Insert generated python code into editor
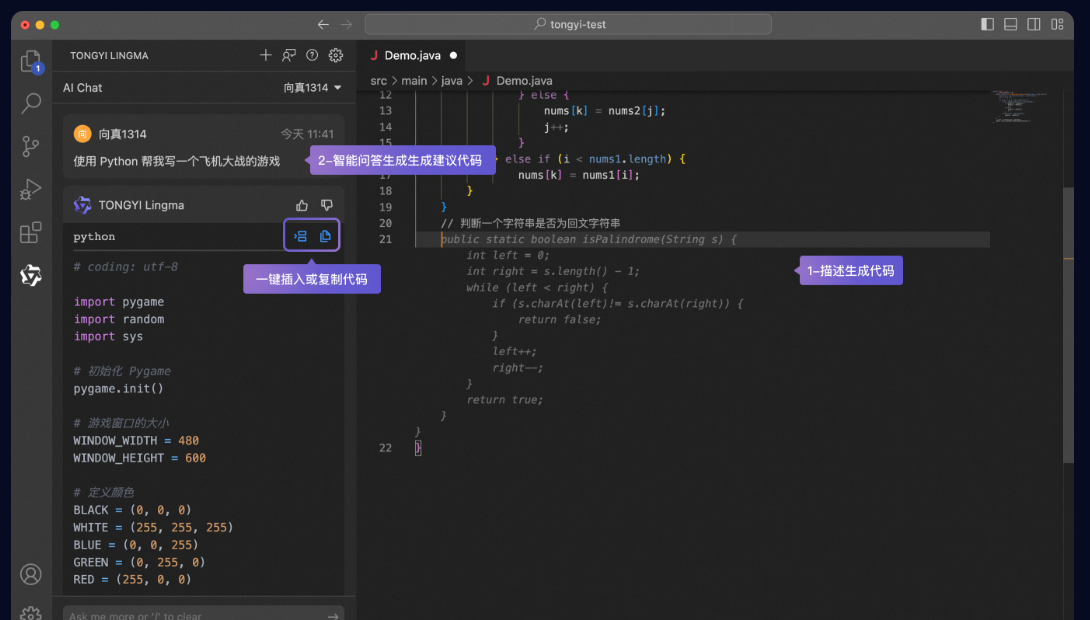The height and width of the screenshot is (620, 1090). pyautogui.click(x=300, y=236)
